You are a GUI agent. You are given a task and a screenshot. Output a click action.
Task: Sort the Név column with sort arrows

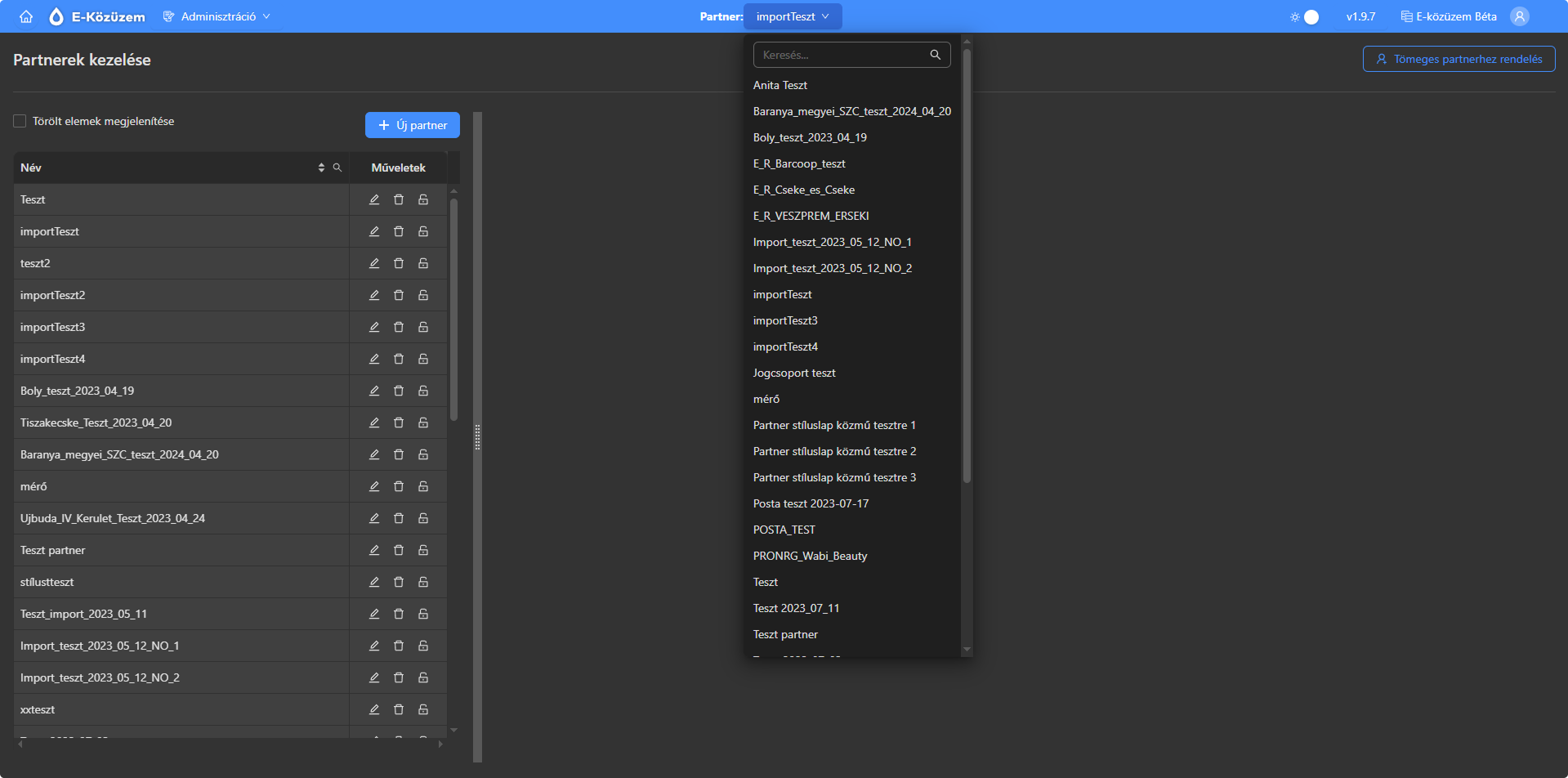pos(321,168)
